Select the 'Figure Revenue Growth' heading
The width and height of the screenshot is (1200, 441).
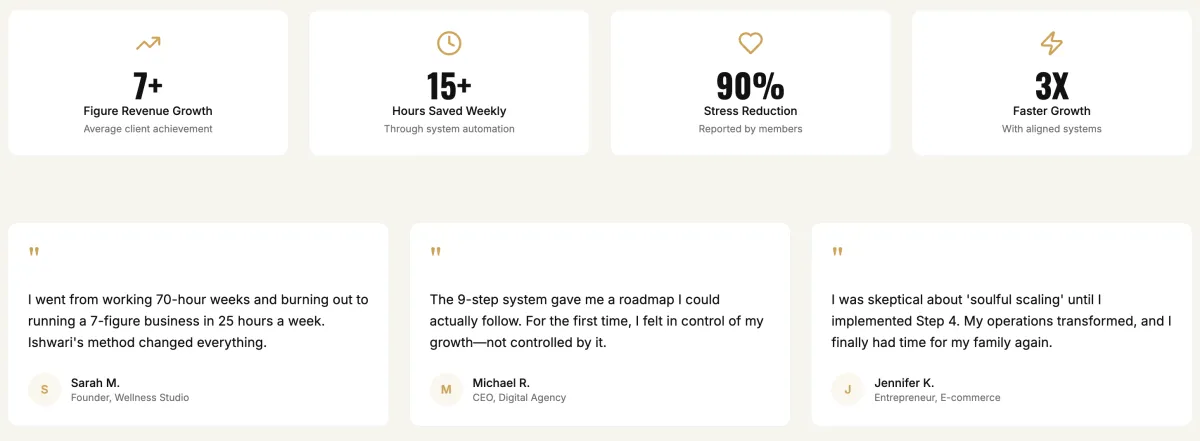148,111
